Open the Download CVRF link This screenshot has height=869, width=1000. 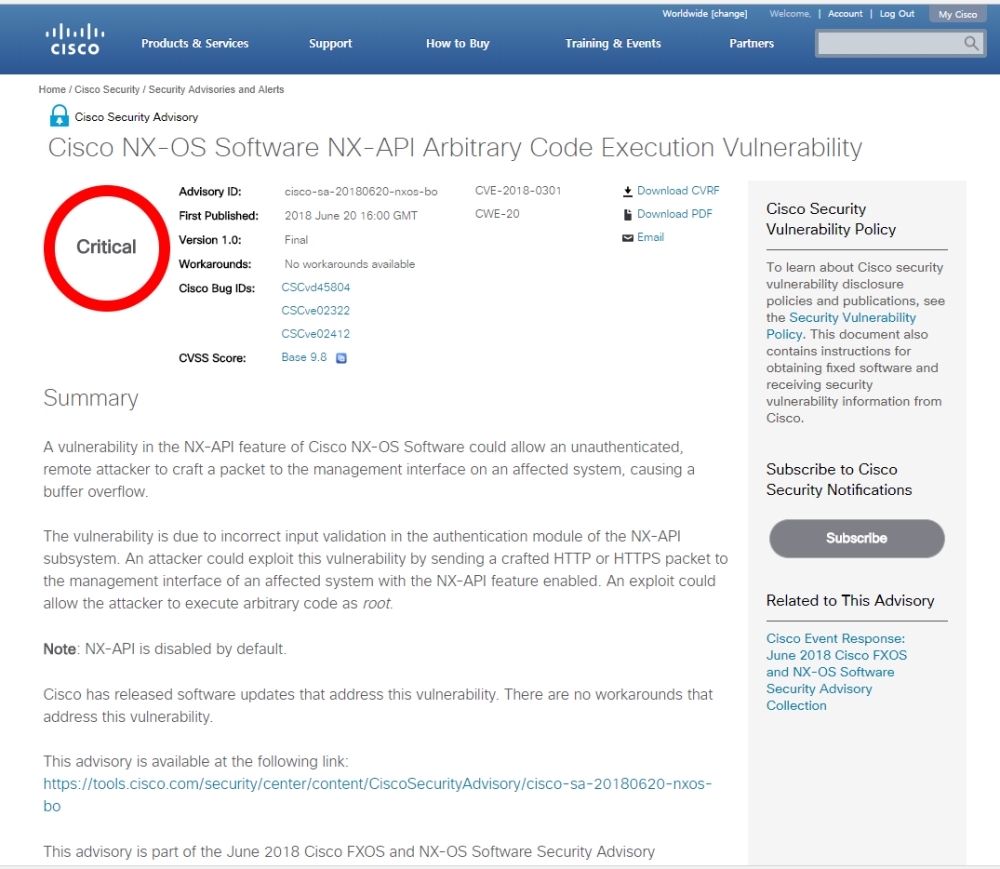click(678, 191)
